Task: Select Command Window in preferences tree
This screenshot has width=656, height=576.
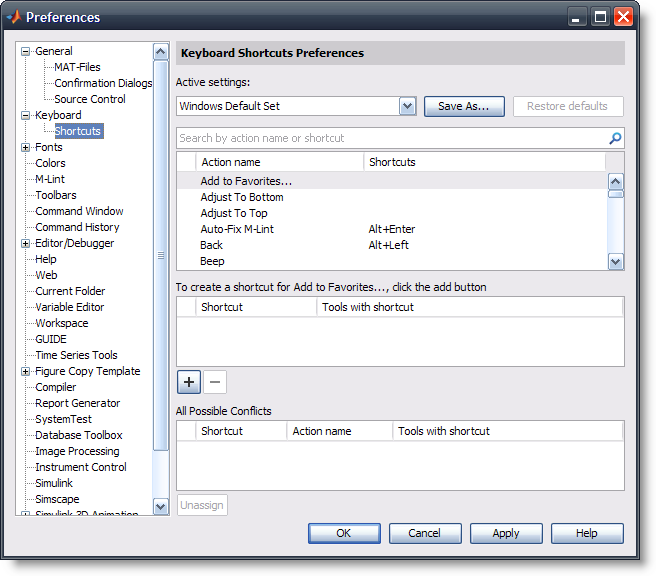Action: pos(79,211)
